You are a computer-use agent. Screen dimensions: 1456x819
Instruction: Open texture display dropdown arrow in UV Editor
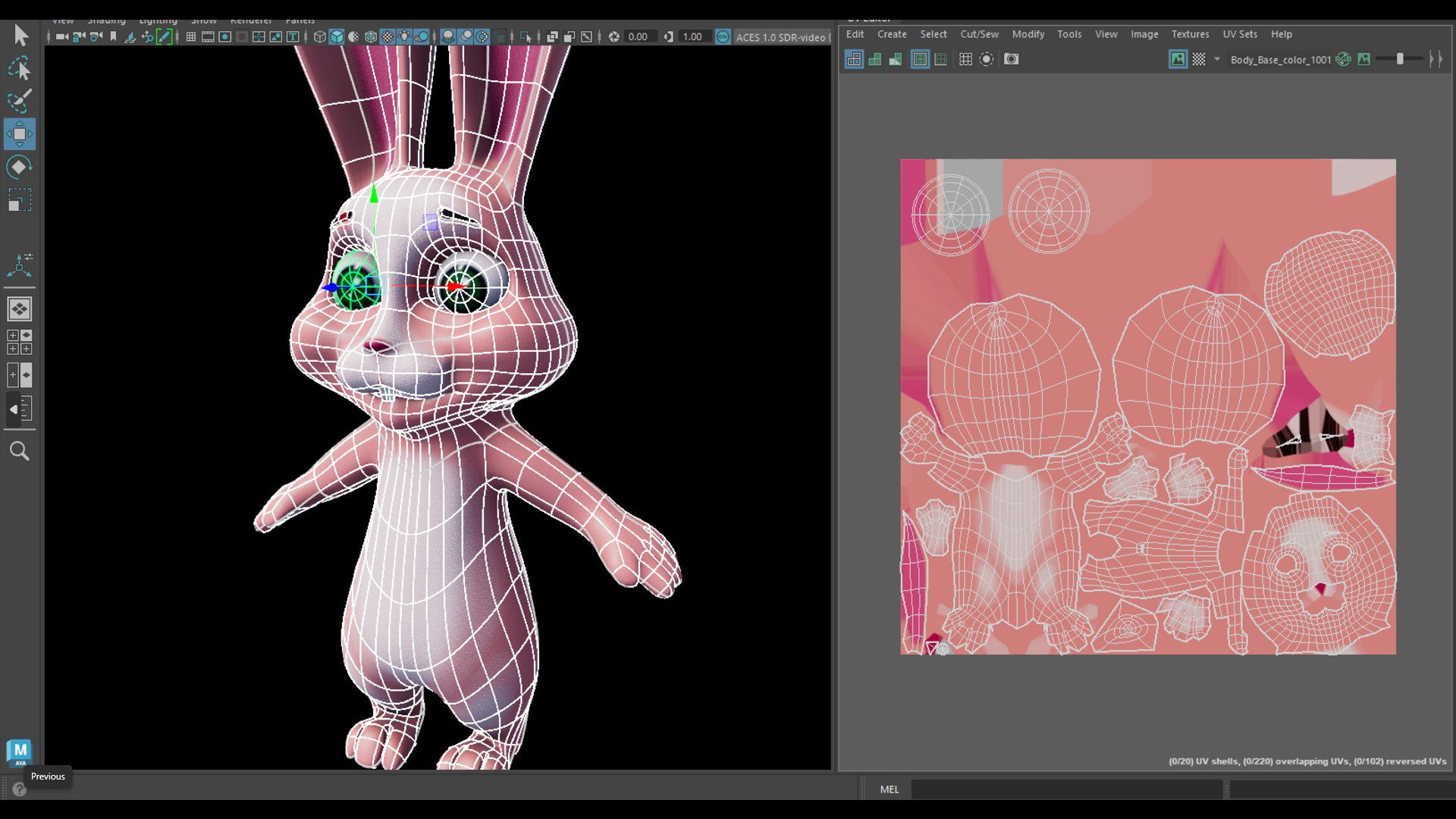point(1217,59)
